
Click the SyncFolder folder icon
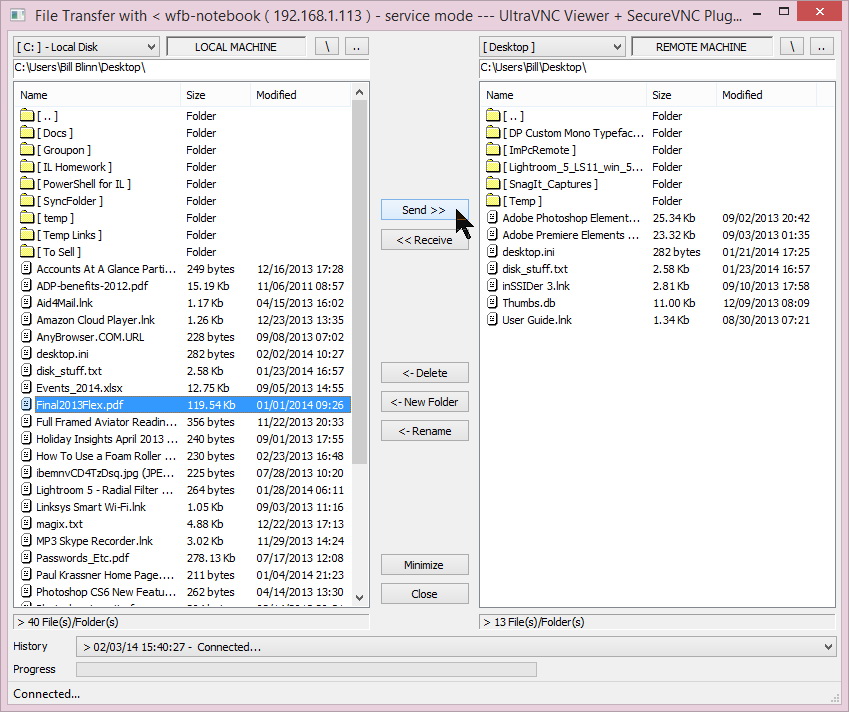point(27,200)
